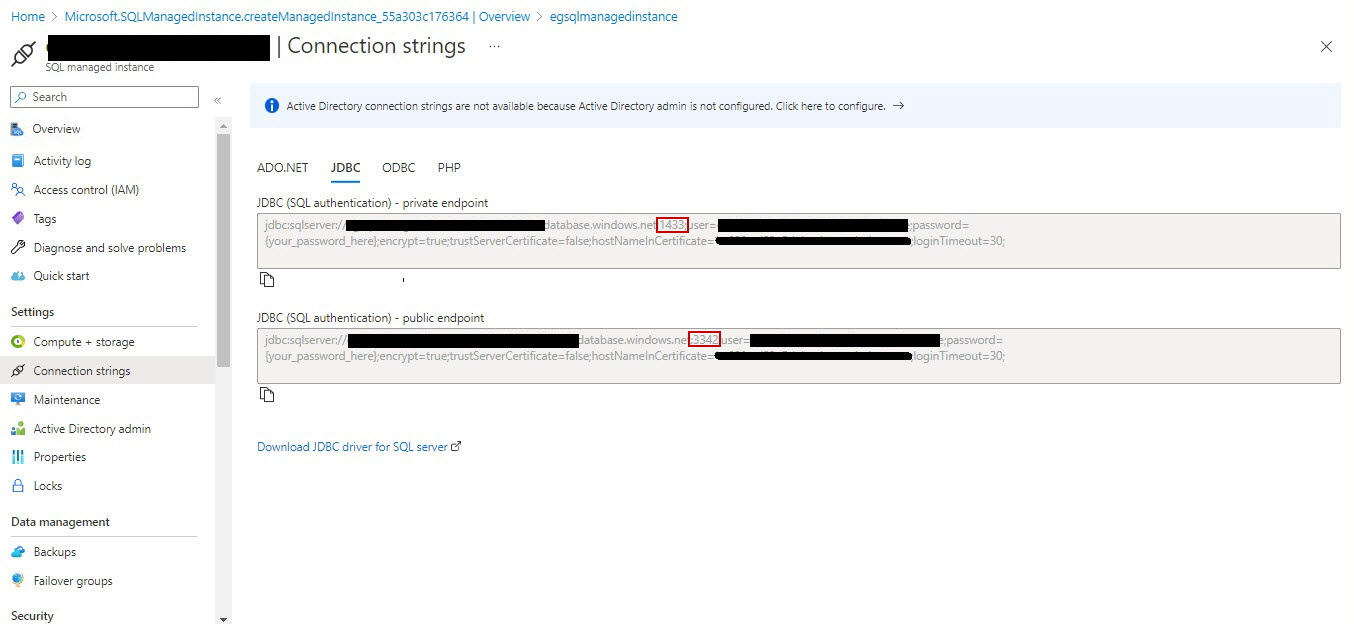Image resolution: width=1354 pixels, height=624 pixels.
Task: Collapse the sidebar with double chevron
Action: [x=217, y=100]
